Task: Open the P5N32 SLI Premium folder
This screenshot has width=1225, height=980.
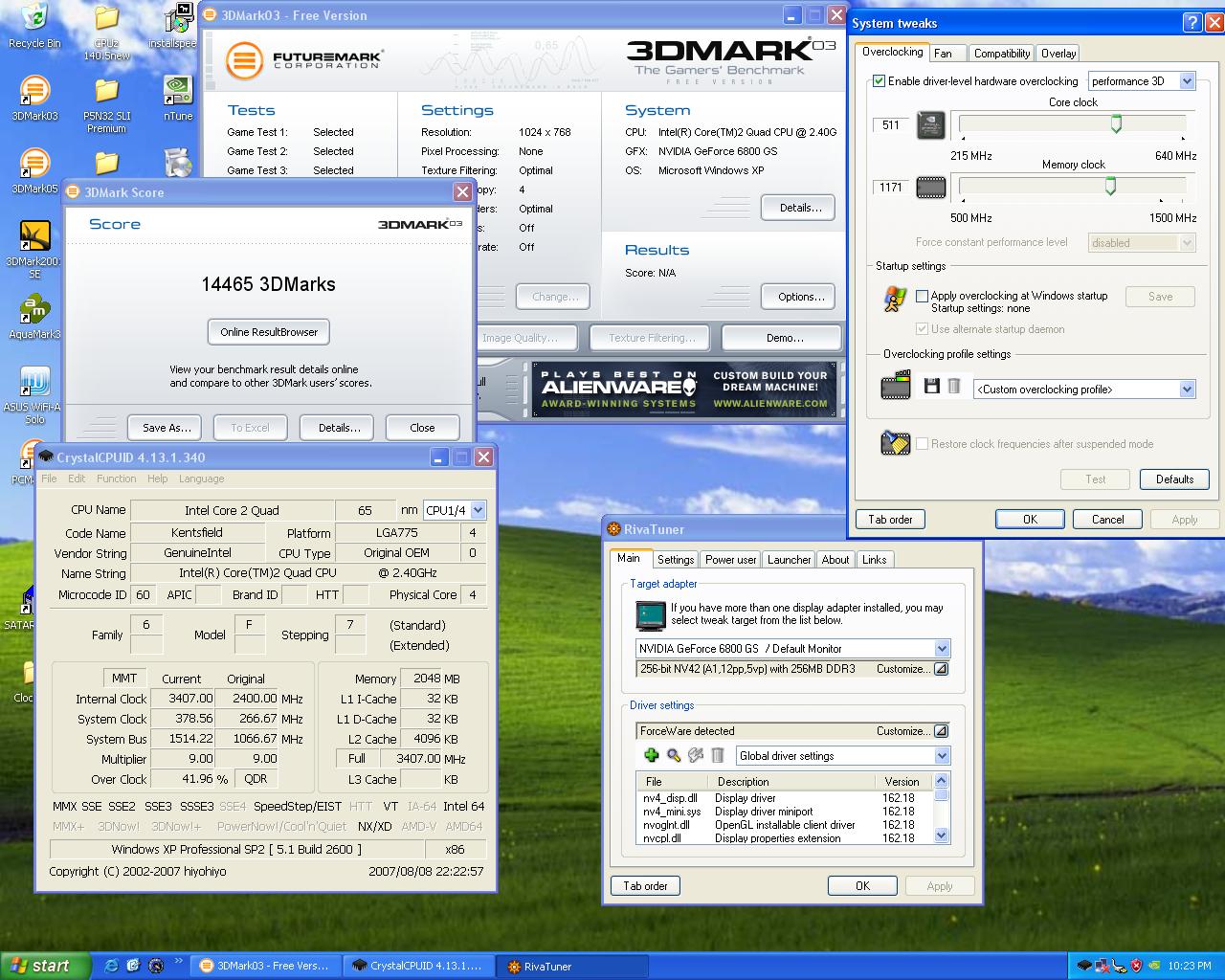Action: 106,105
